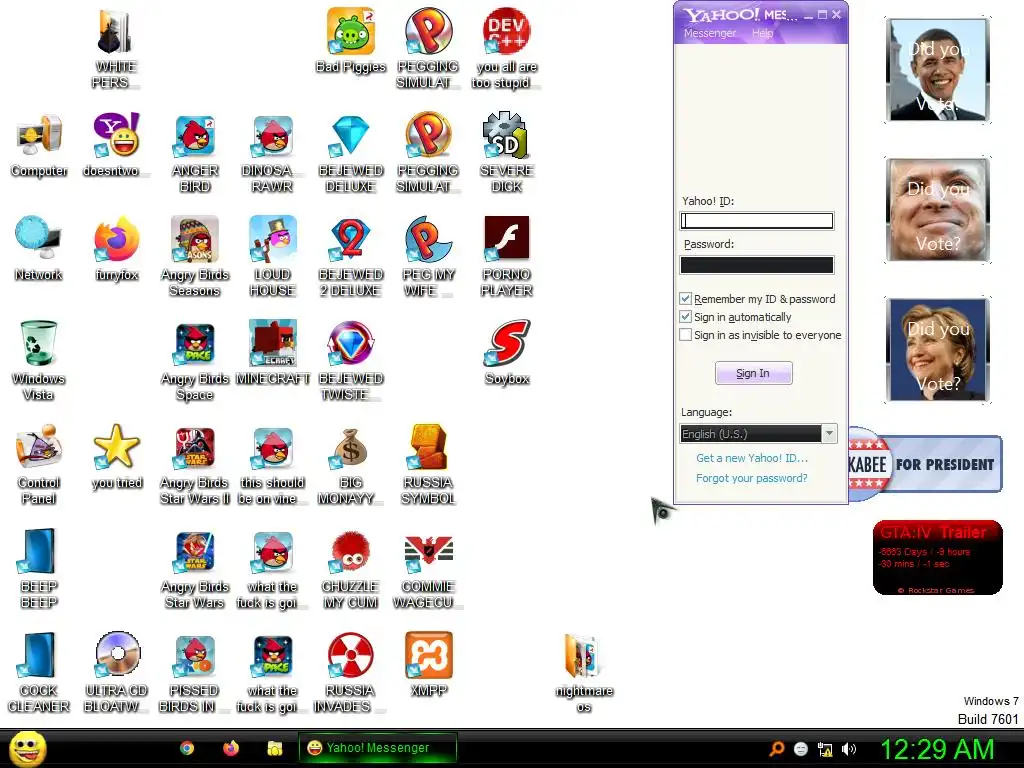Click the magnifier search tray icon

777,749
